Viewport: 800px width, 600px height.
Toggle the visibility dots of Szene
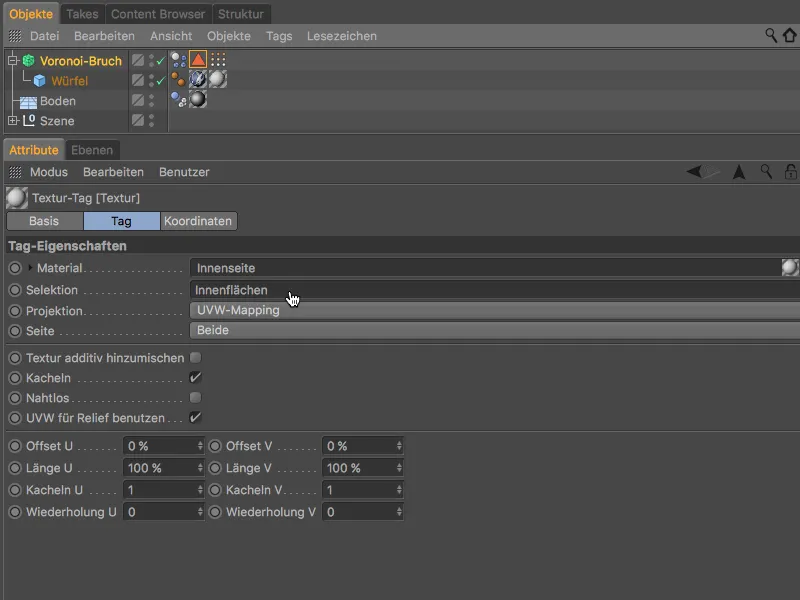pos(152,120)
